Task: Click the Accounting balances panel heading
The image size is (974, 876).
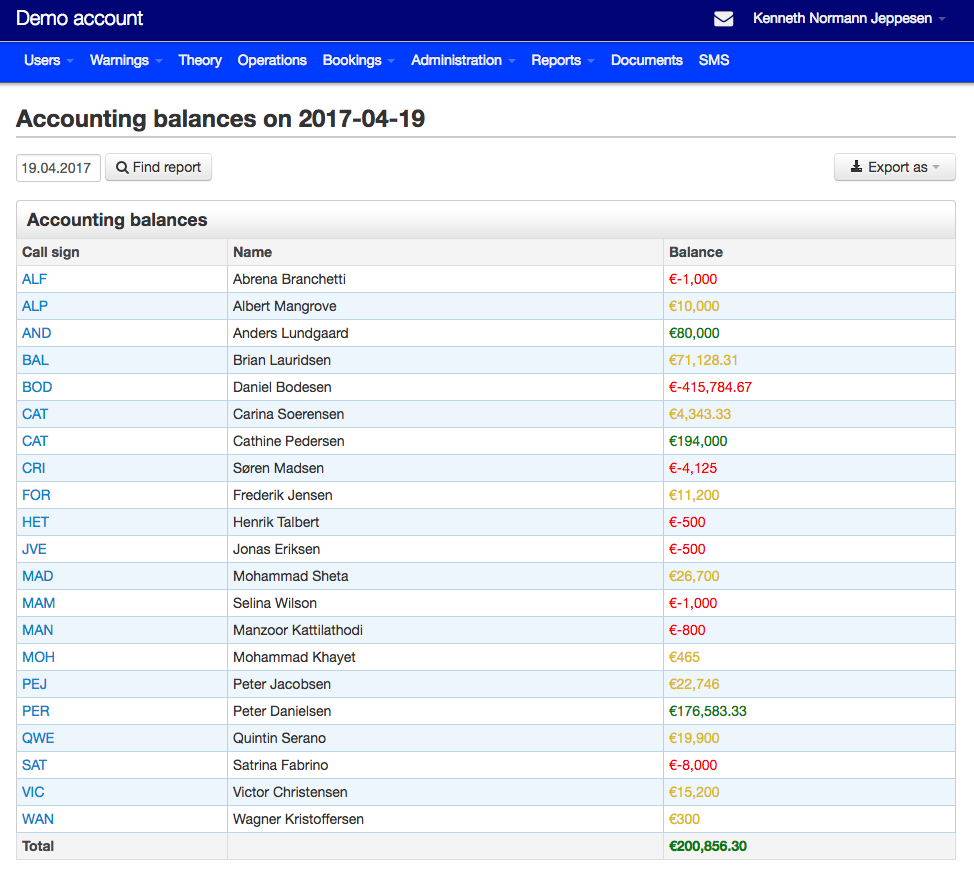Action: tap(117, 220)
